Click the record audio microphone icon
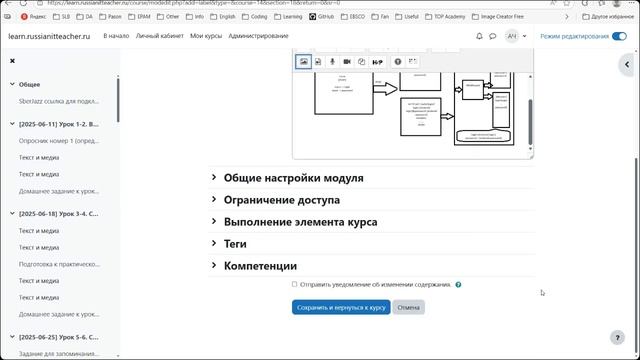This screenshot has height=360, width=640. tap(332, 62)
